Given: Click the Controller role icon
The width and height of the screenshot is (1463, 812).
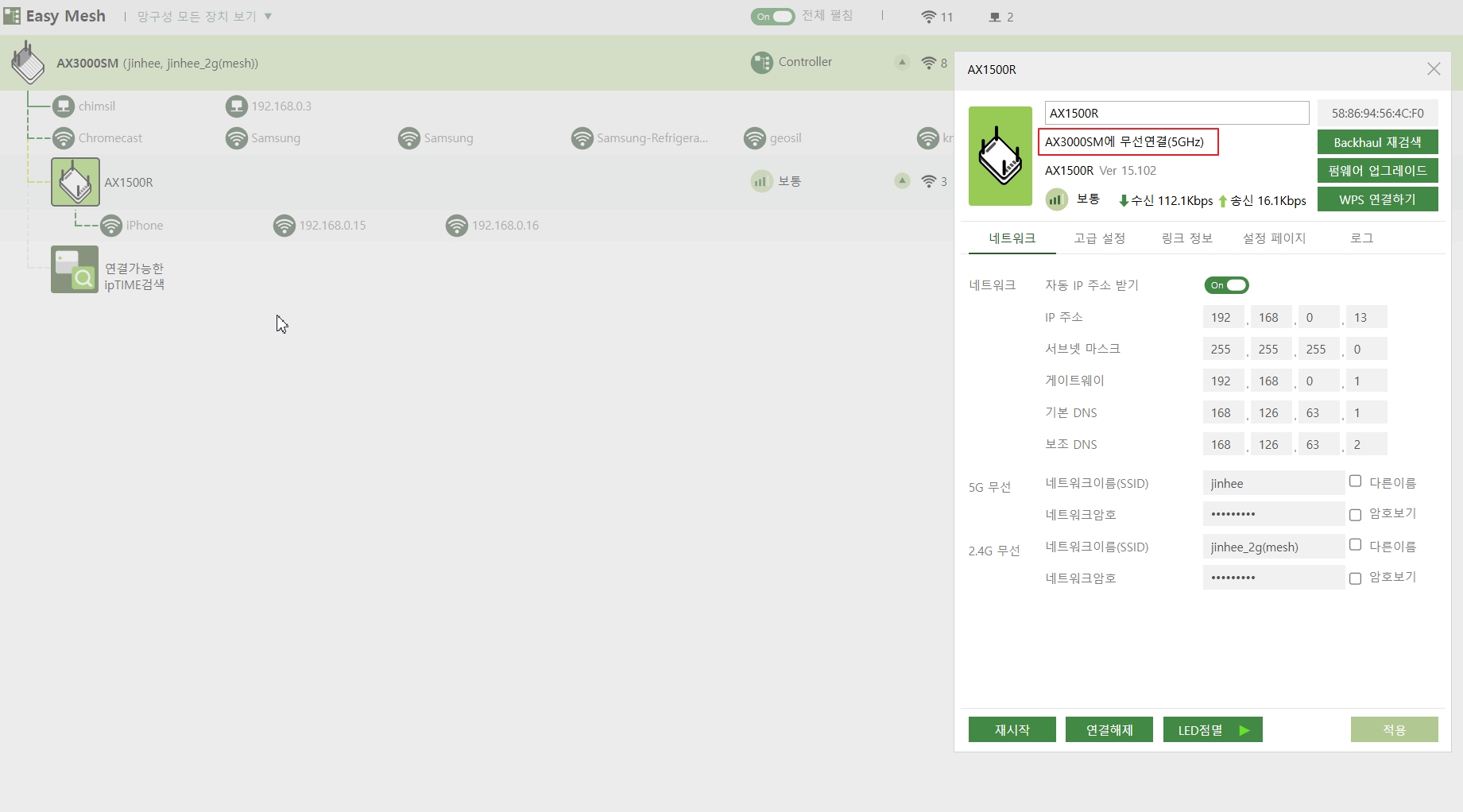Looking at the screenshot, I should [x=762, y=62].
